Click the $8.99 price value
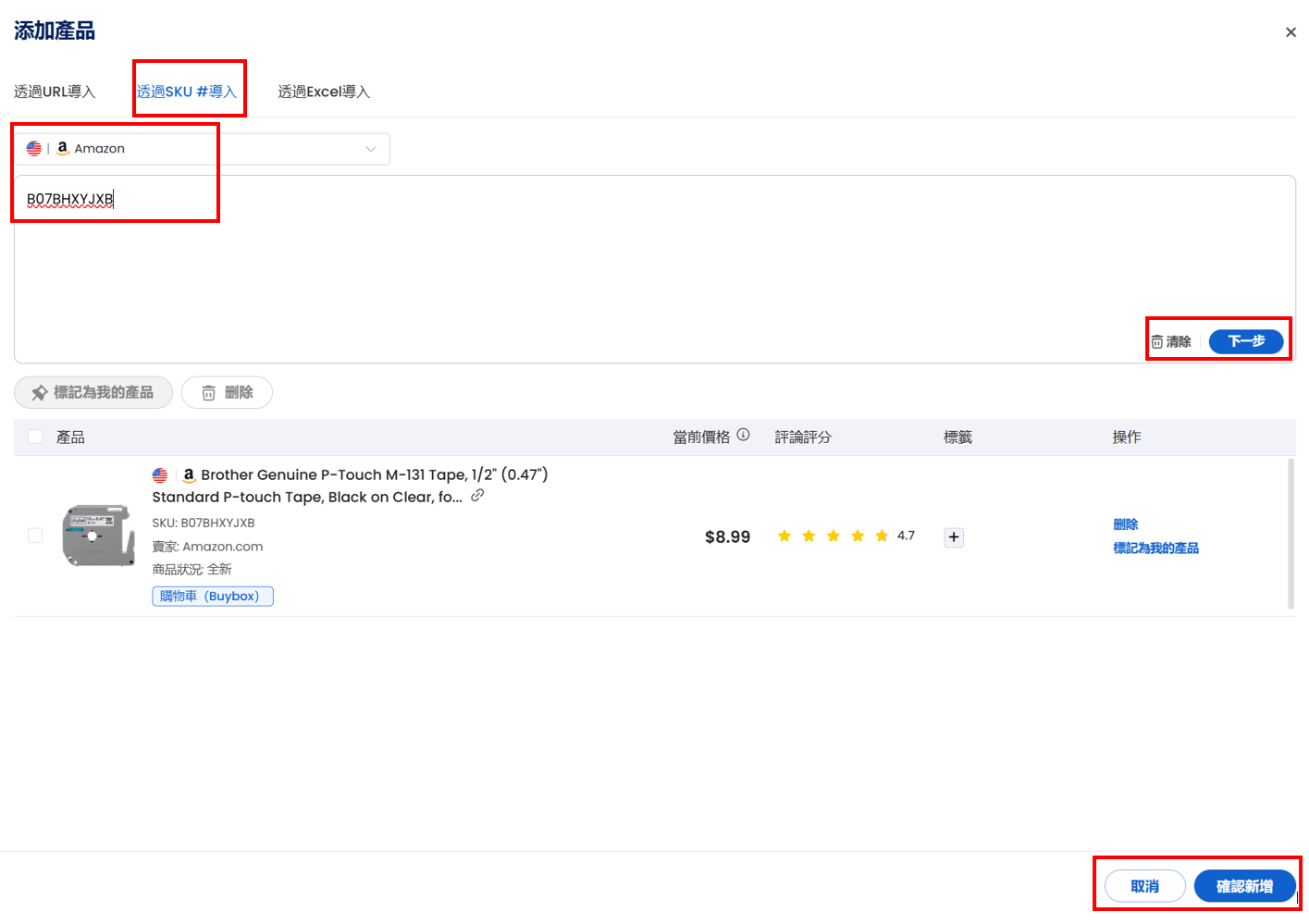The height and width of the screenshot is (924, 1309). [x=727, y=536]
